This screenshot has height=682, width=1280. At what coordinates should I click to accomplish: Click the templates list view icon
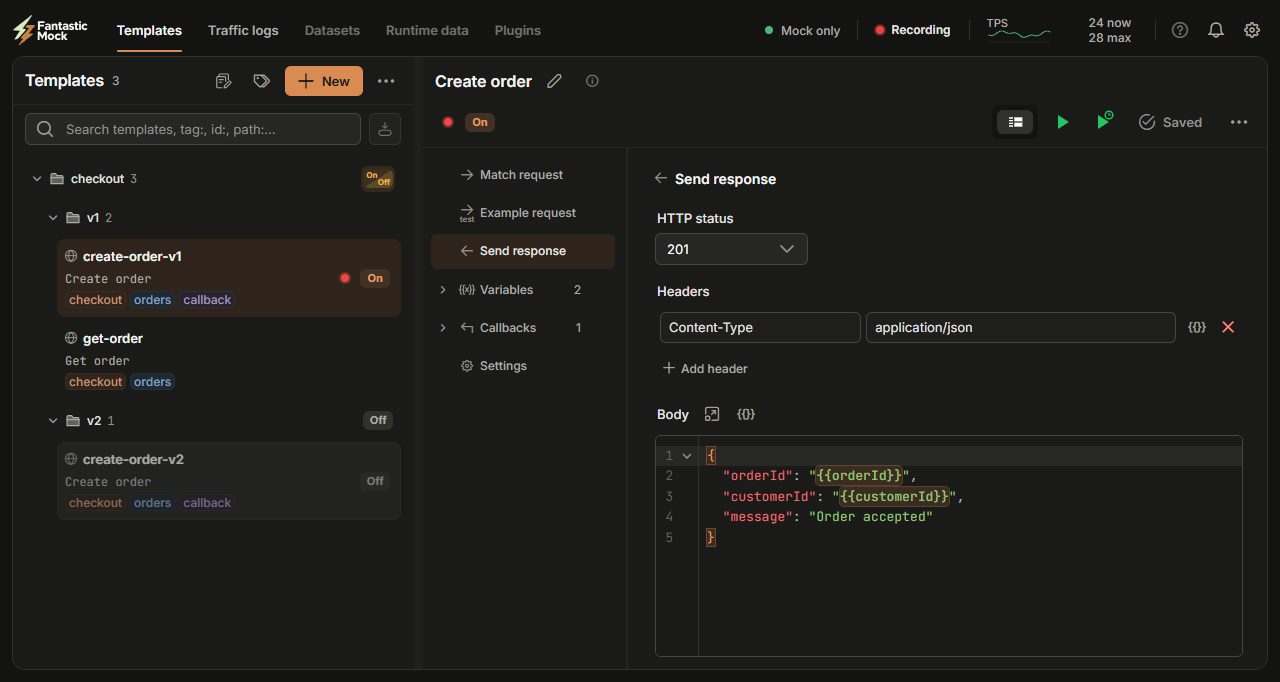pos(224,81)
